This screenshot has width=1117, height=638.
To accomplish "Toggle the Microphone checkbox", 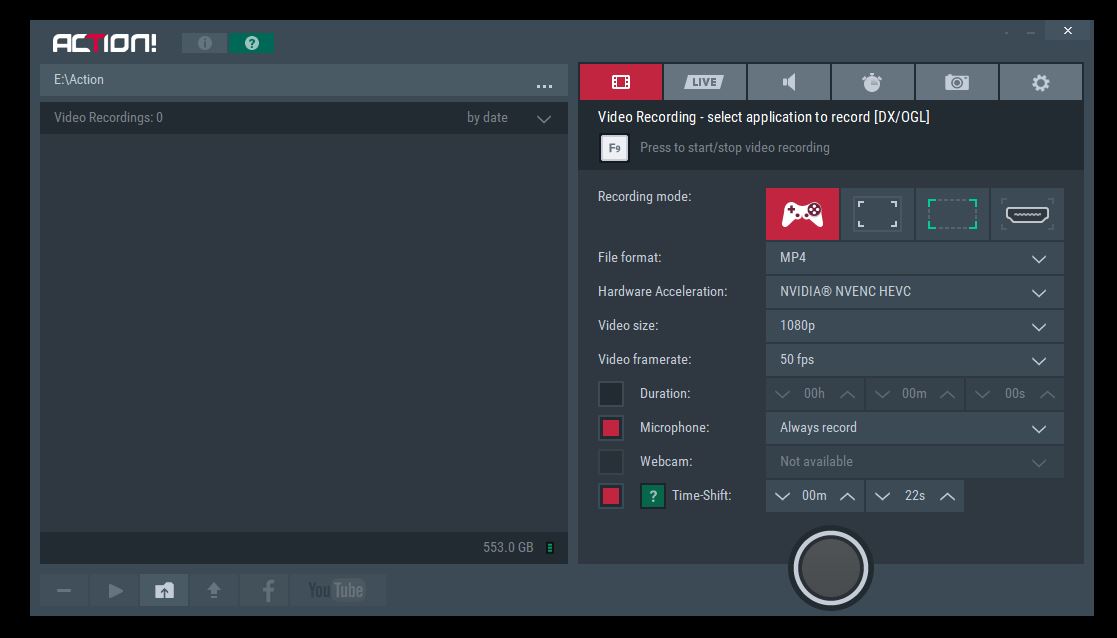I will tap(611, 428).
